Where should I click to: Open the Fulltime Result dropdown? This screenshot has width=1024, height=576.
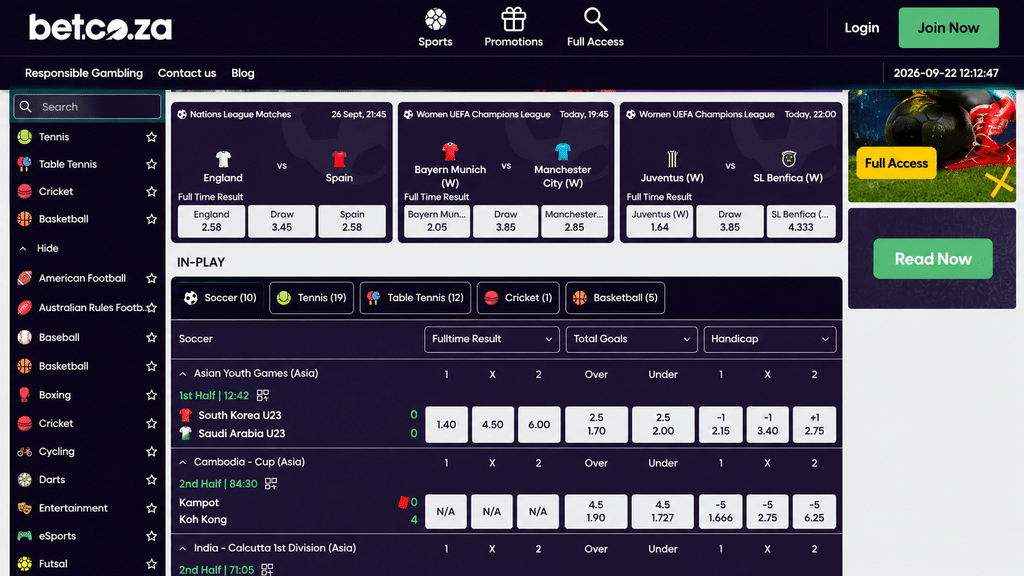492,339
